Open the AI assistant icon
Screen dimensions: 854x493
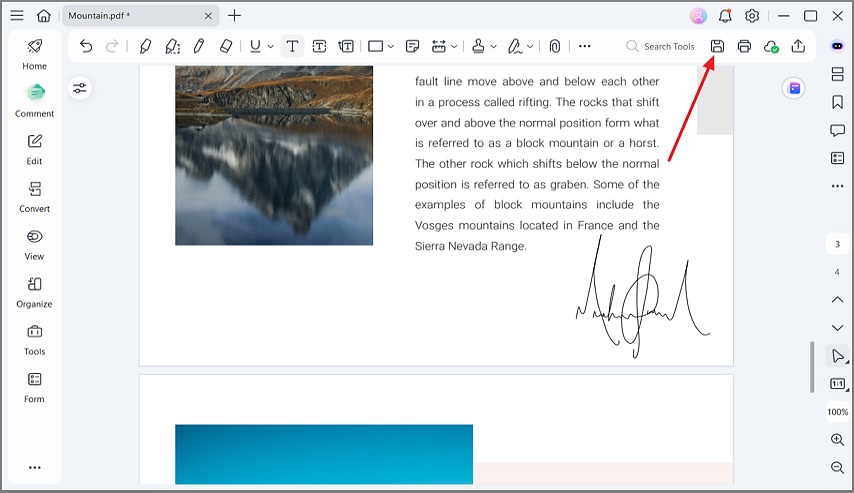point(837,46)
